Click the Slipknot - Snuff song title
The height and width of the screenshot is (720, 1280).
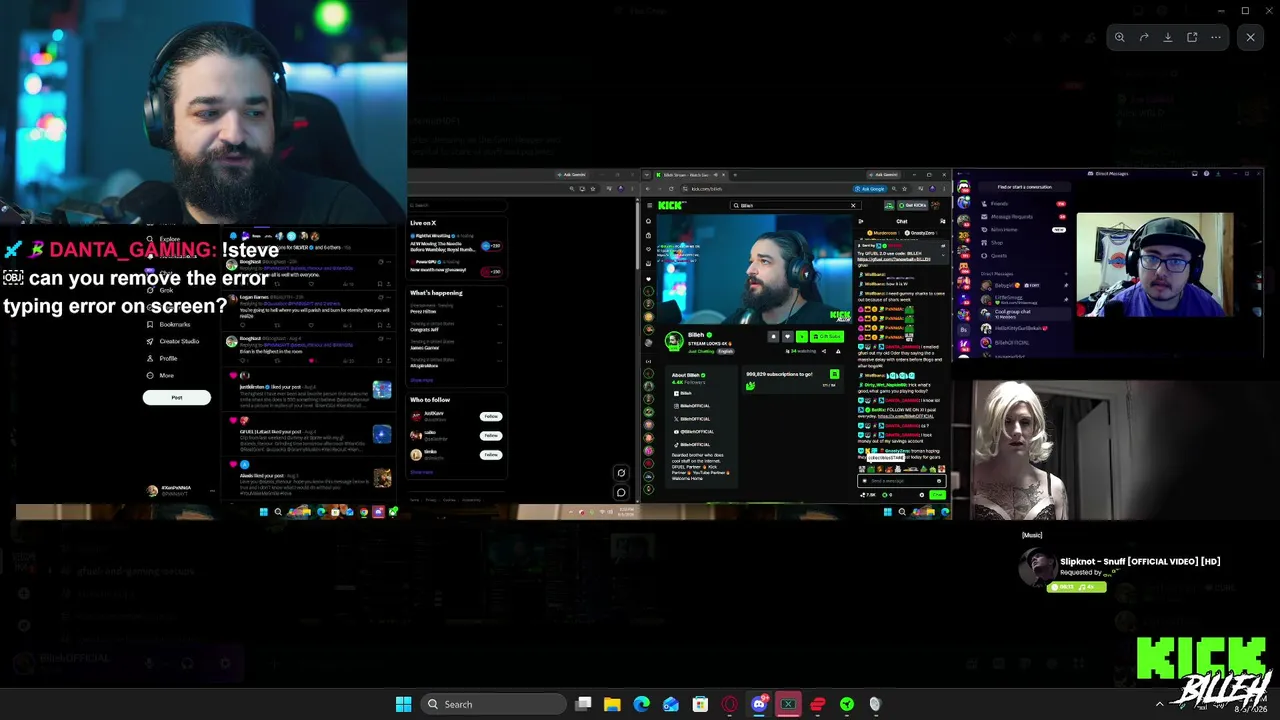click(1140, 562)
